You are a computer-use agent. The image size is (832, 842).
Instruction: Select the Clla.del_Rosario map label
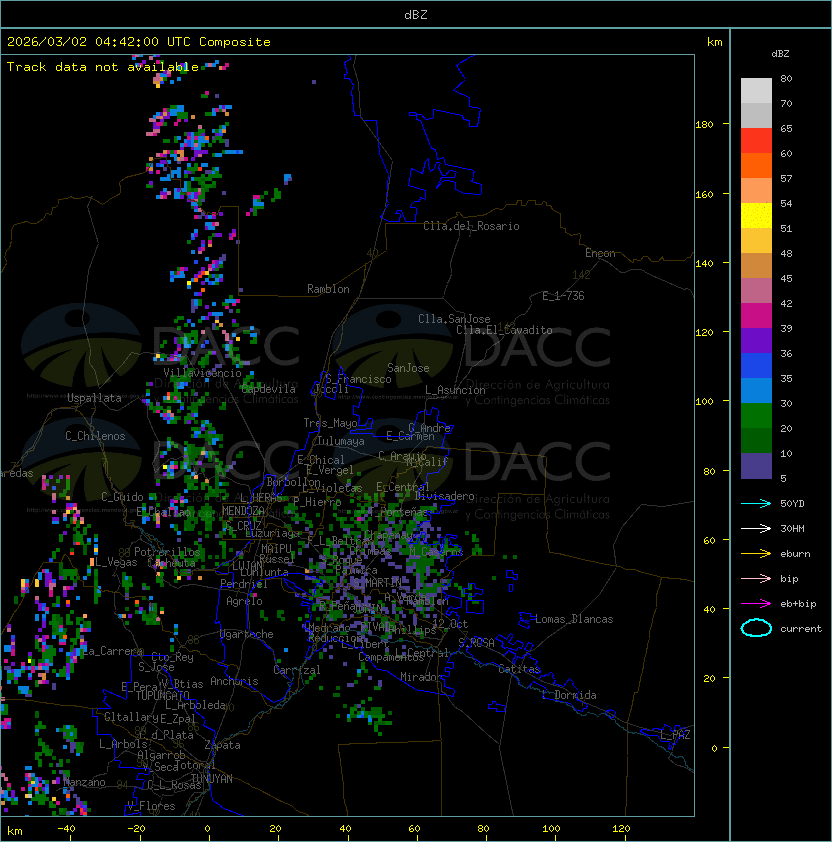click(x=471, y=226)
